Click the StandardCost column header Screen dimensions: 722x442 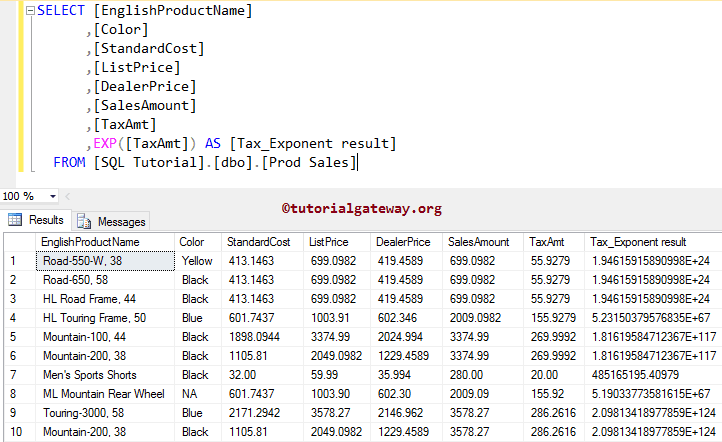[x=262, y=242]
